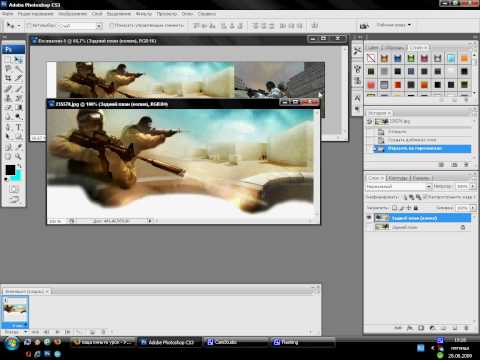Select the Hand tool
The image size is (480, 360).
click(8, 156)
